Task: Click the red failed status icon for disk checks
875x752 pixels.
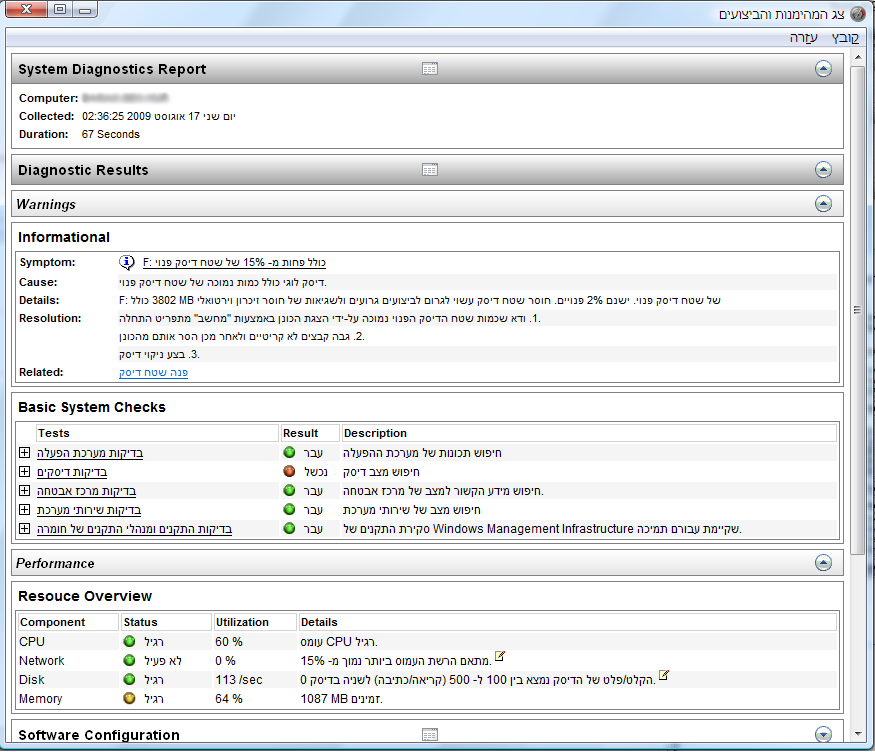Action: point(289,472)
